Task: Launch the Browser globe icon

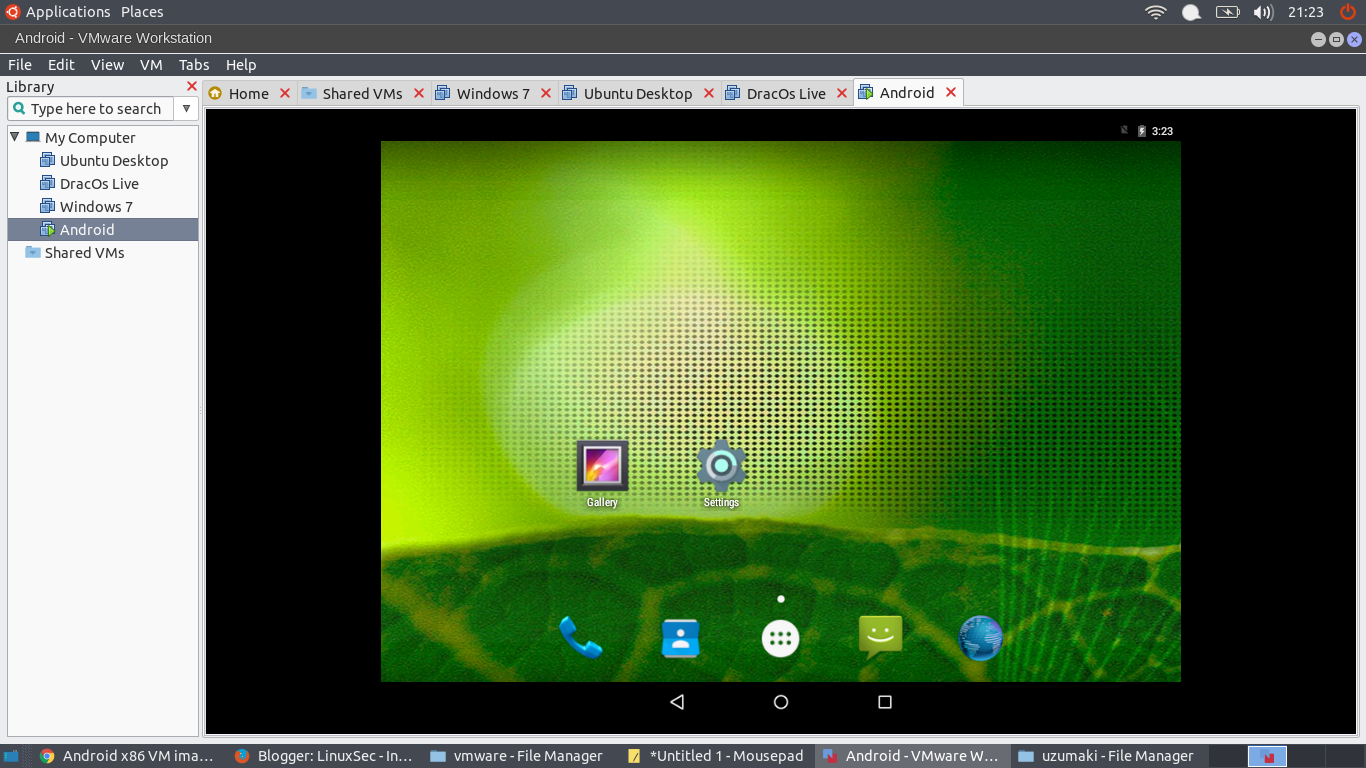Action: (x=980, y=638)
